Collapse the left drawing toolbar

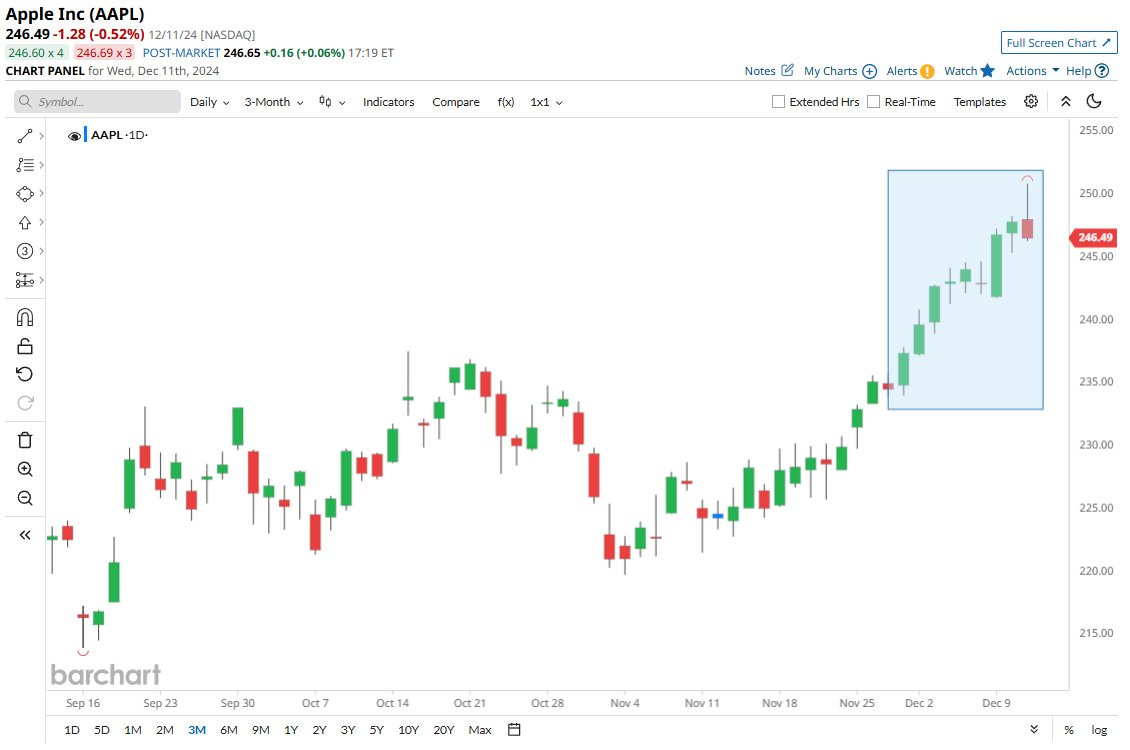25,535
